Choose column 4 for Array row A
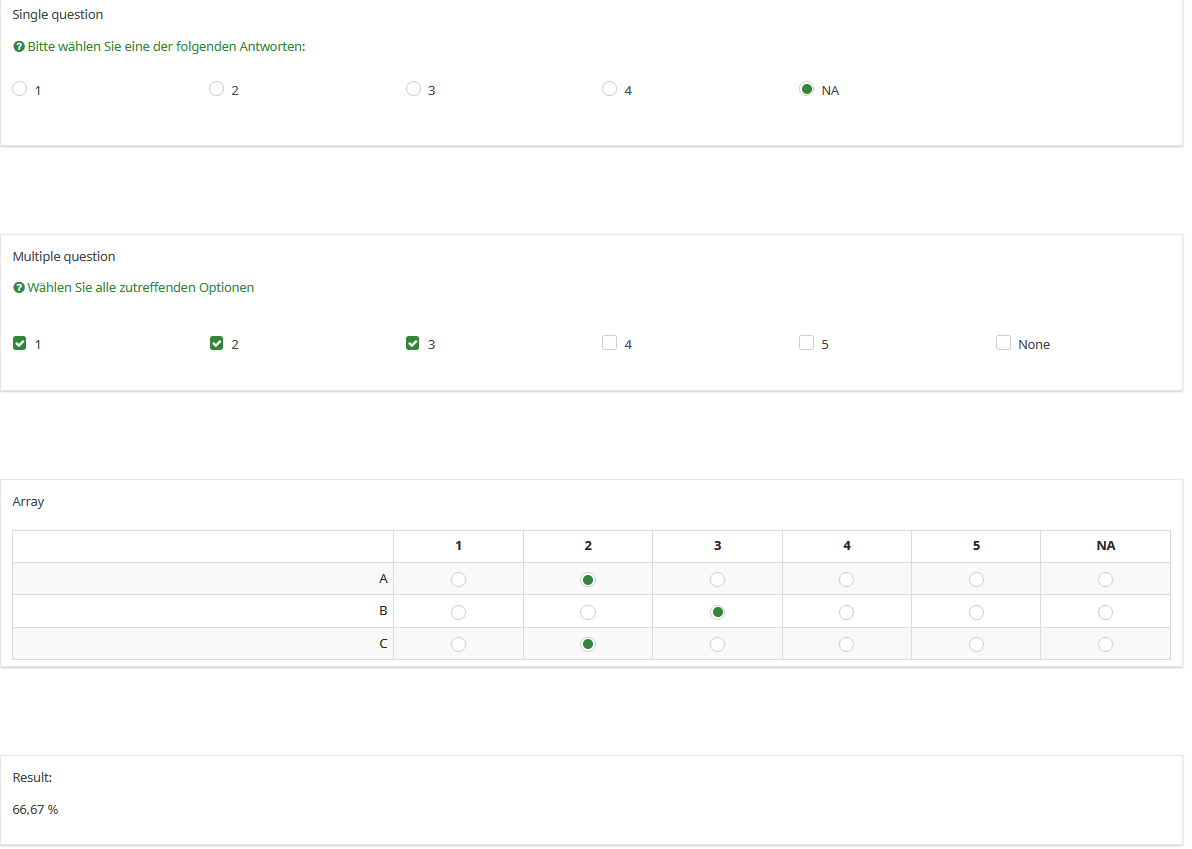 click(846, 579)
